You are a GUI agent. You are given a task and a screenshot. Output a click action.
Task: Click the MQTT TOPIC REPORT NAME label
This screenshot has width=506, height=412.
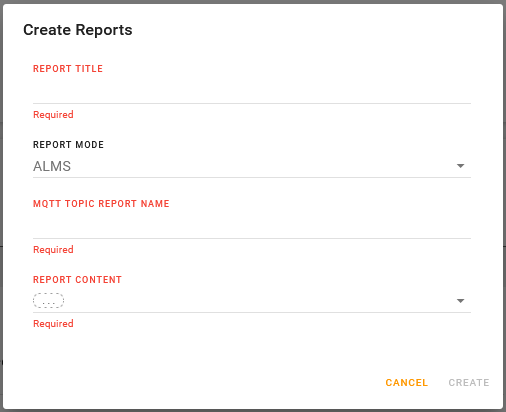[x=101, y=204]
